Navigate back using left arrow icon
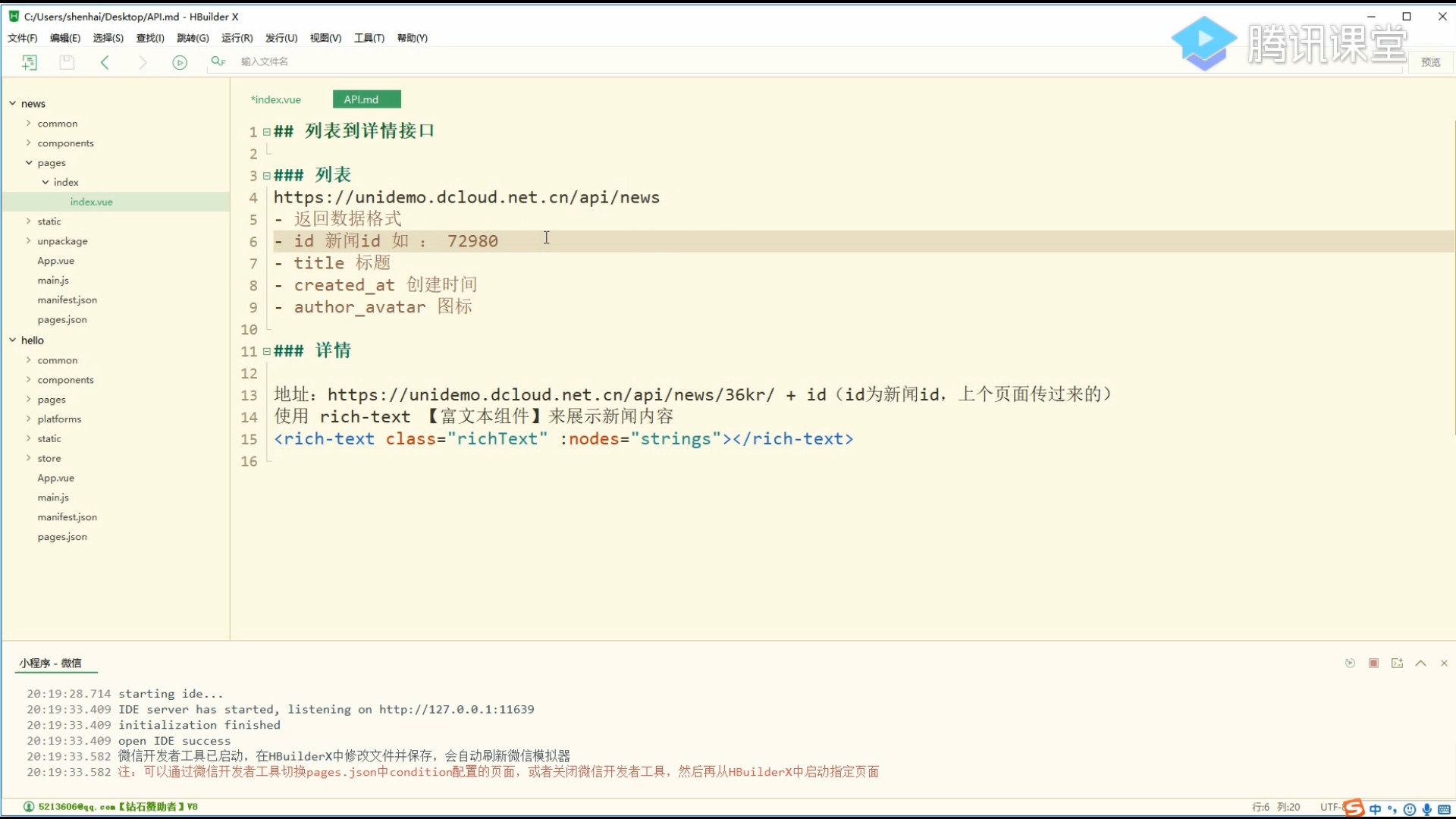Image resolution: width=1456 pixels, height=819 pixels. pos(105,62)
